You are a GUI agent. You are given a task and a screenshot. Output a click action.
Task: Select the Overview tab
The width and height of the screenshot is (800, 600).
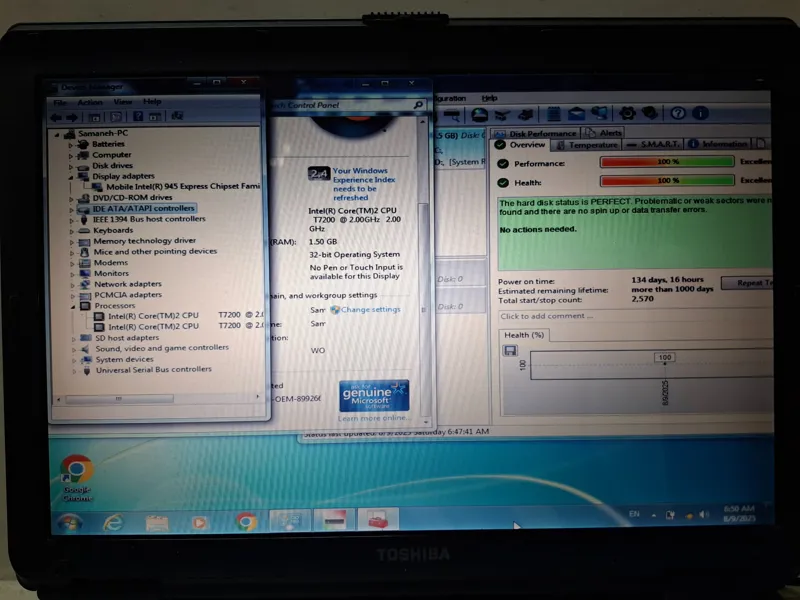click(x=521, y=145)
